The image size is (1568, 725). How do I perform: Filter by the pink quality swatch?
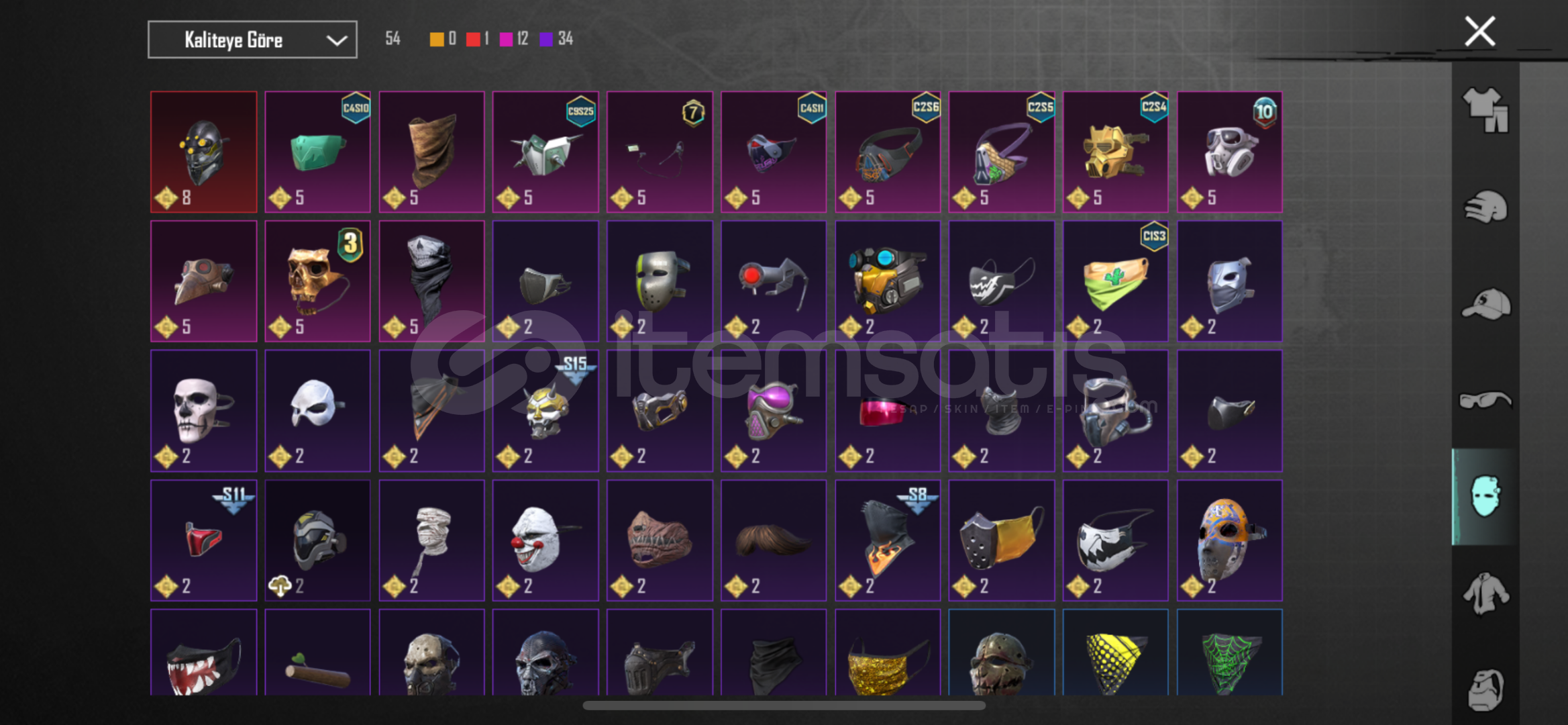507,40
